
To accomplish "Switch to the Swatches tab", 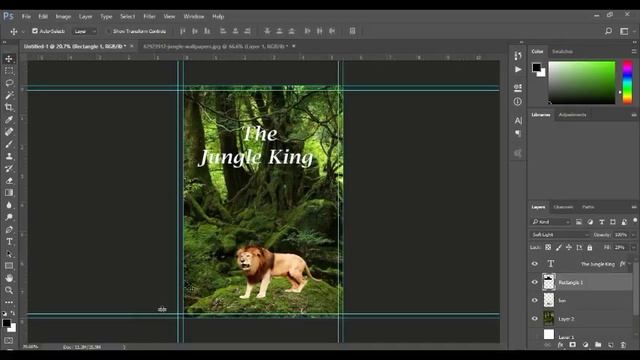I will point(562,51).
